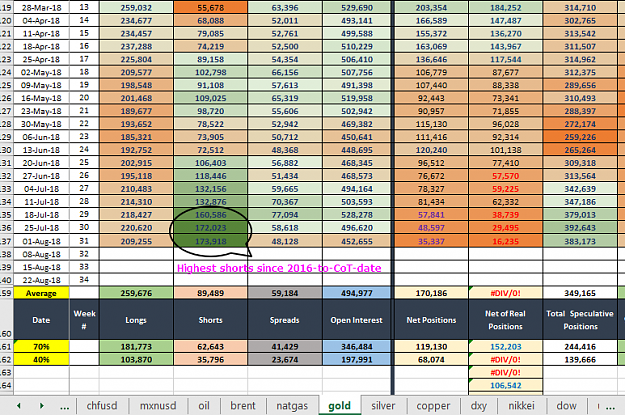Click the previous sheet navigation arrow
Viewport: 625px width, 415px height.
click(x=19, y=406)
